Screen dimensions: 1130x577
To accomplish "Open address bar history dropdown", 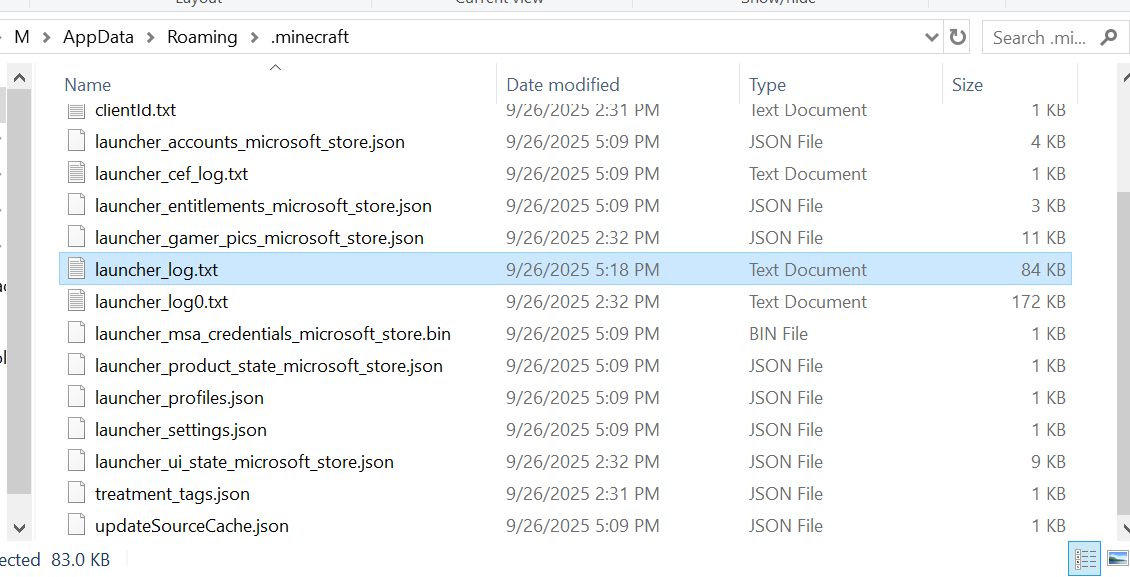I will (x=931, y=37).
